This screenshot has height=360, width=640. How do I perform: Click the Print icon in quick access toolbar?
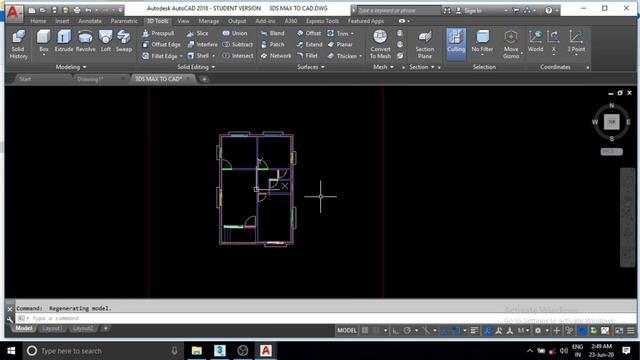(x=77, y=10)
